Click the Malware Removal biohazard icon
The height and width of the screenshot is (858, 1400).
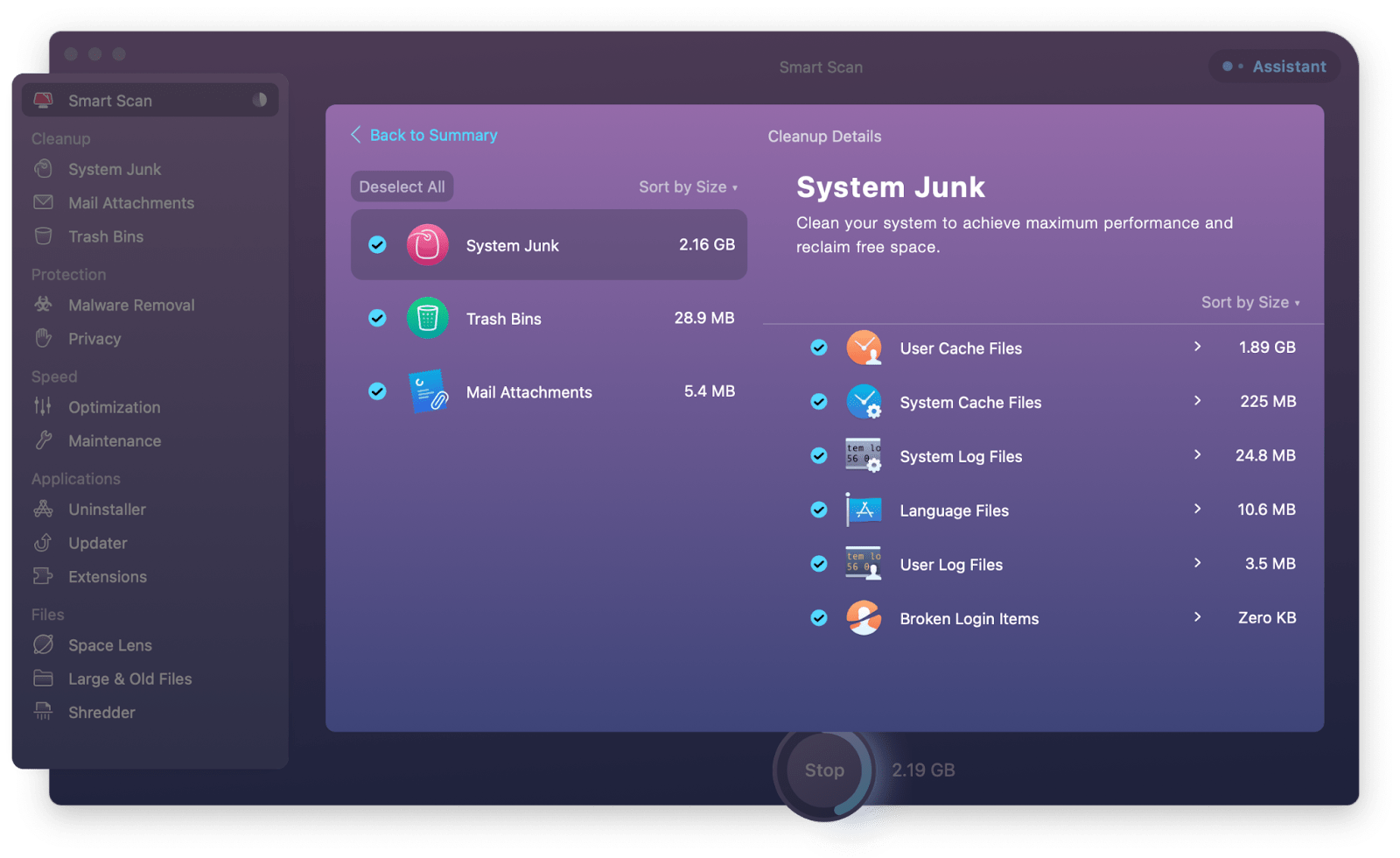tap(43, 305)
